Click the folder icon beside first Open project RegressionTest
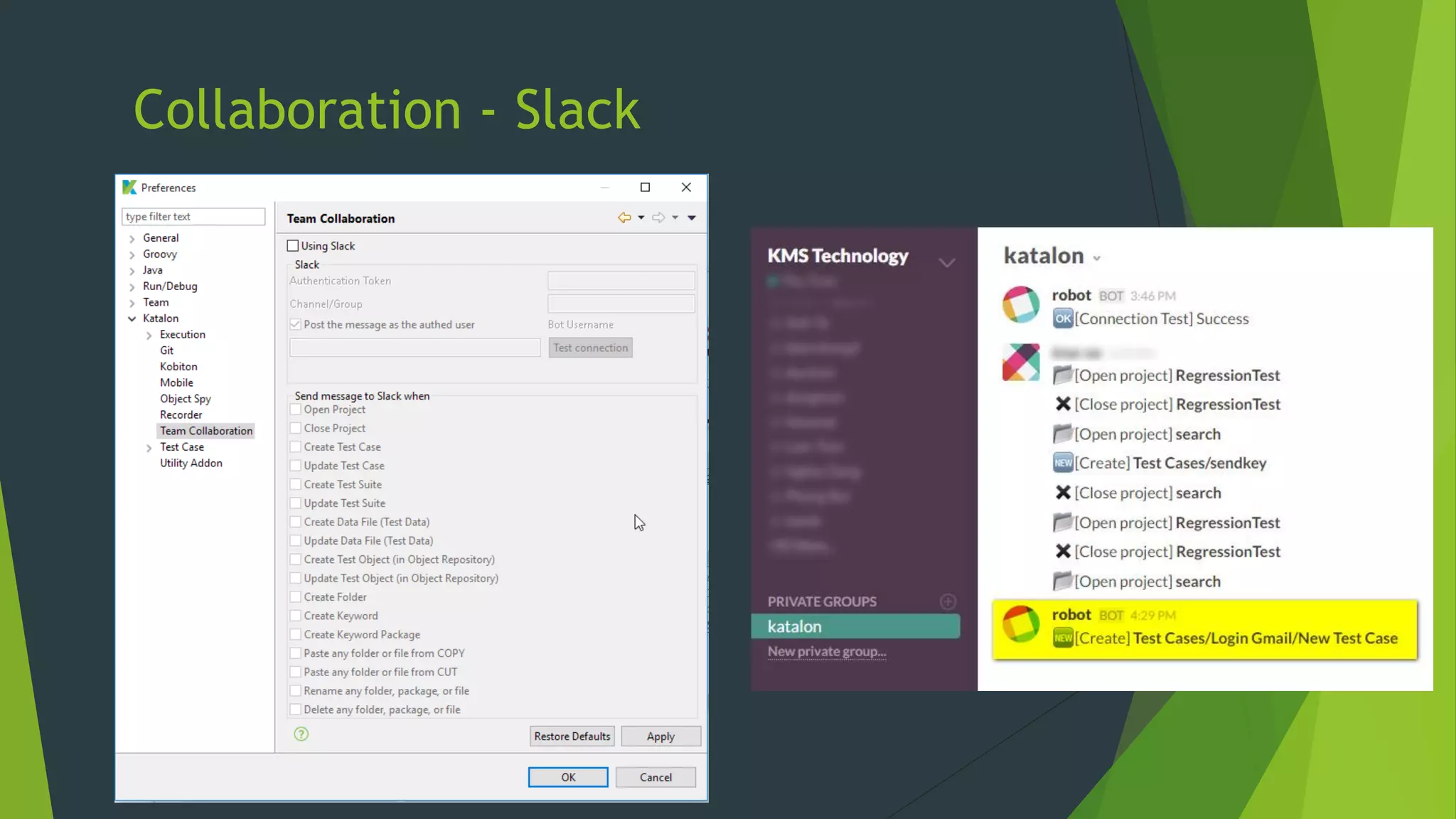This screenshot has height=819, width=1456. 1062,375
